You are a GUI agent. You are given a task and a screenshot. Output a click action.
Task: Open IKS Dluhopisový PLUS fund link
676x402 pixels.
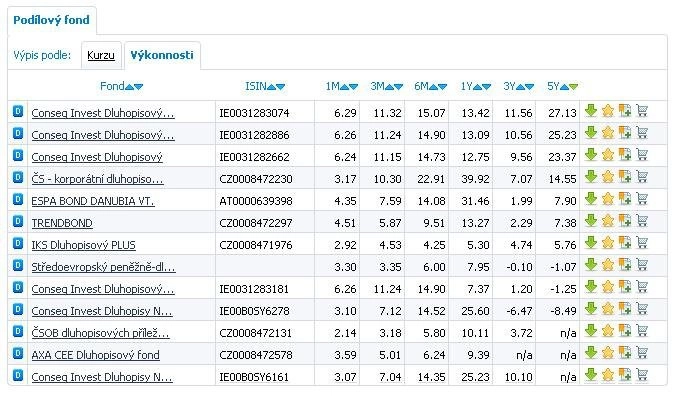coord(84,245)
